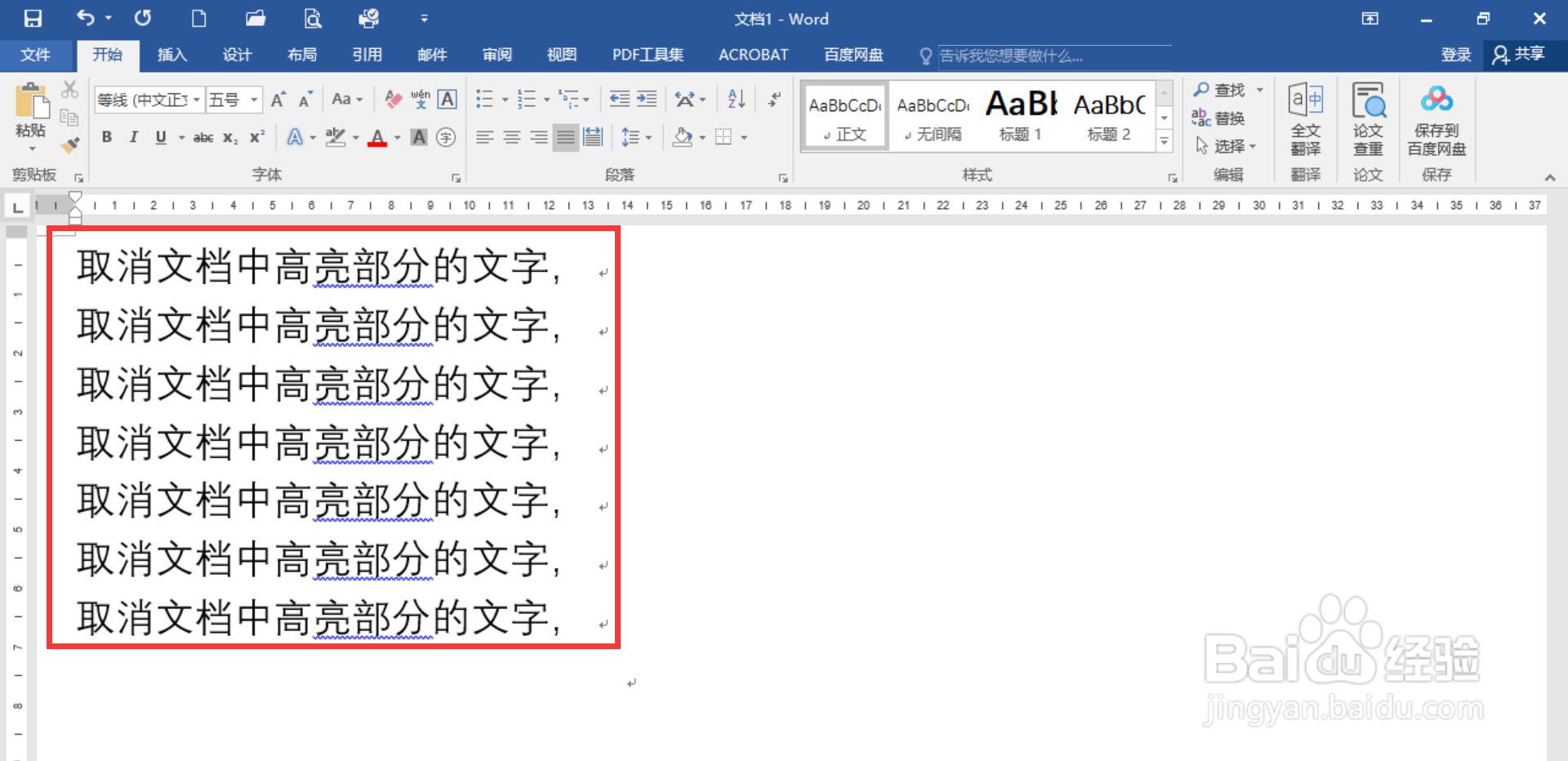The height and width of the screenshot is (761, 1568).
Task: Click the 共享 (Share) button
Action: point(1519,55)
